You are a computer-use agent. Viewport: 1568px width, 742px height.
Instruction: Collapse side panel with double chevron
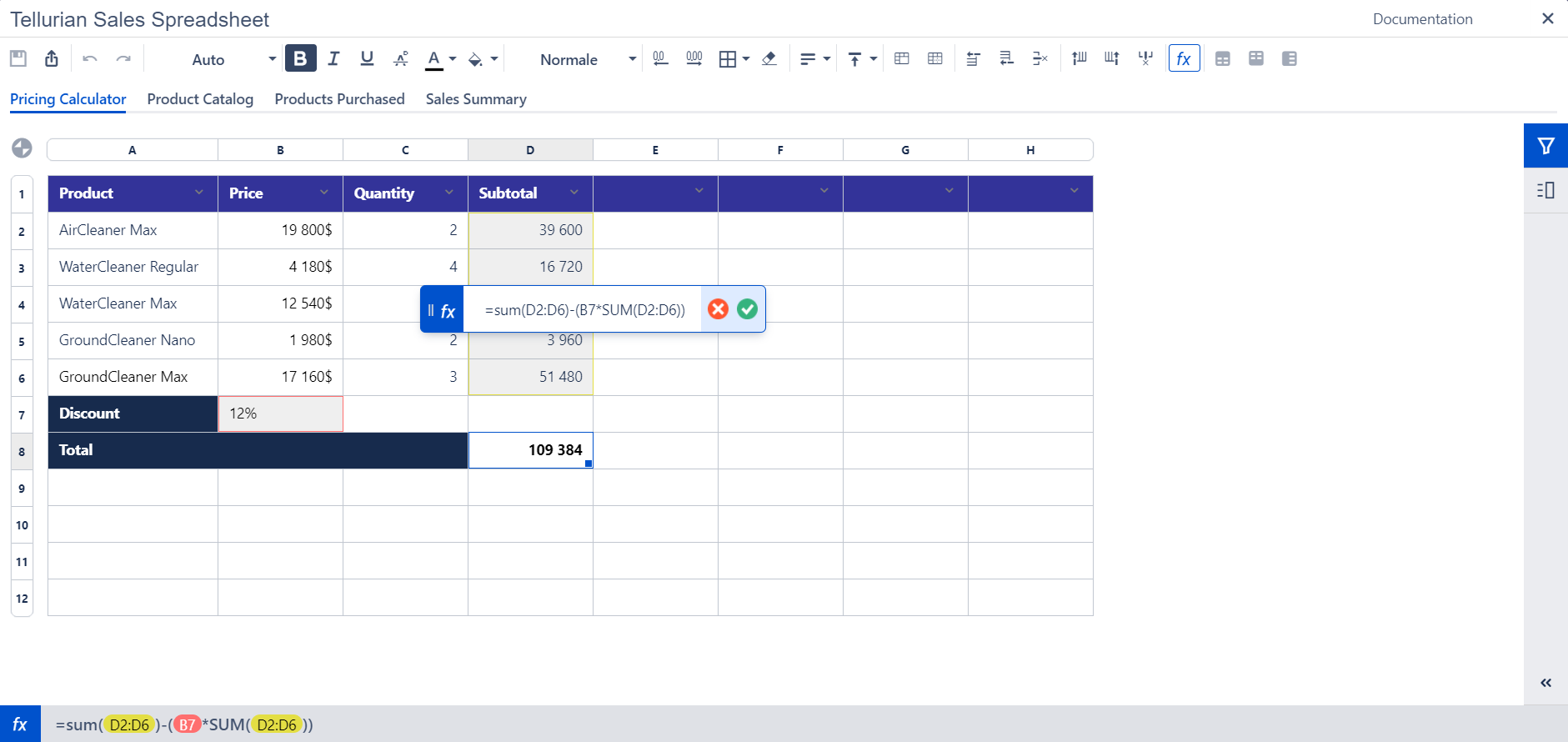(1545, 683)
